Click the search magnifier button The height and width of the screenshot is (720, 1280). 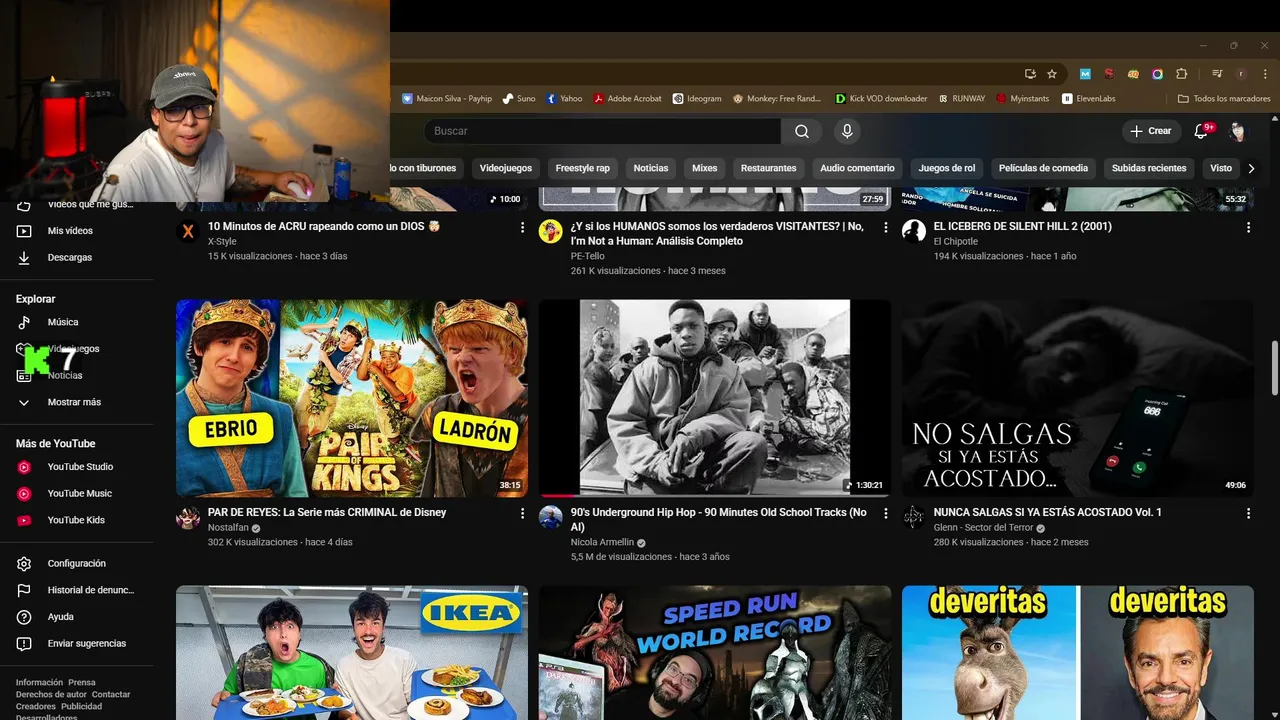coord(801,131)
